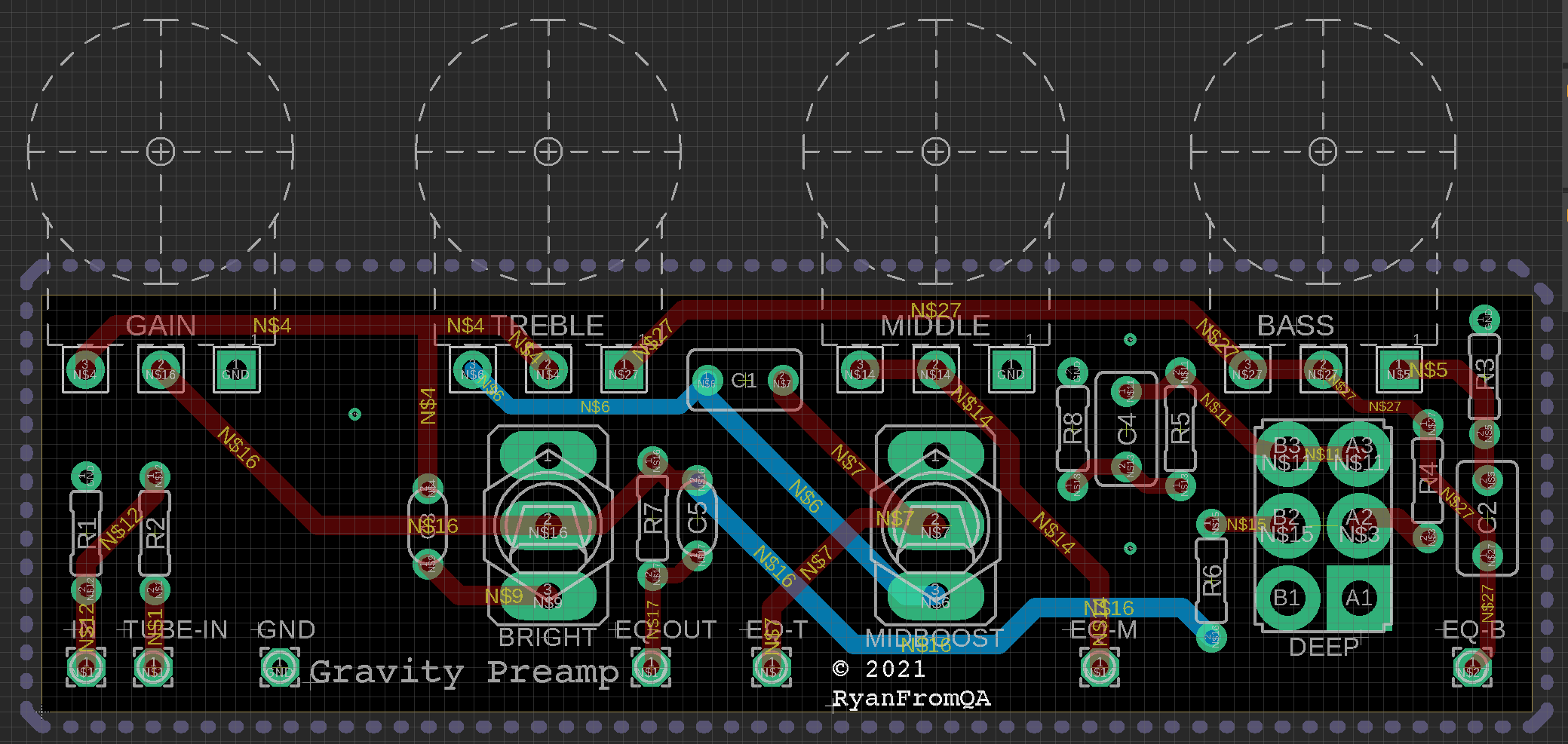Select the Gravity Preamp silkscreen text
The image size is (1568, 744).
tap(465, 672)
